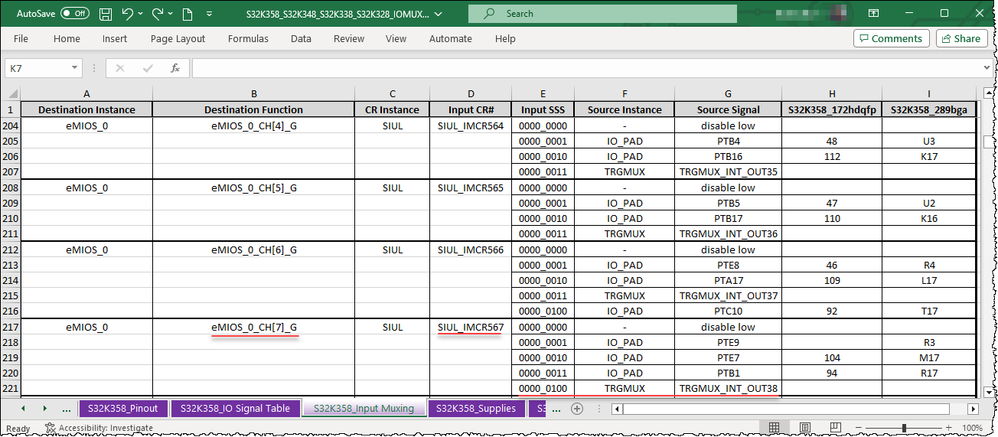This screenshot has height=437, width=998.
Task: Switch to S32K358_Pinout sheet tab
Action: [123, 408]
